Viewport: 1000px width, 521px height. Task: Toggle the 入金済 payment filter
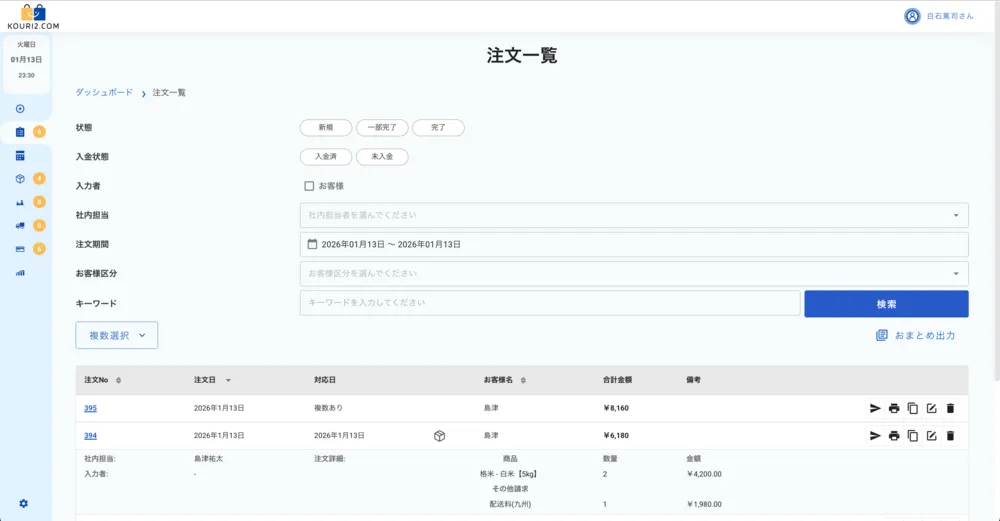pos(326,157)
